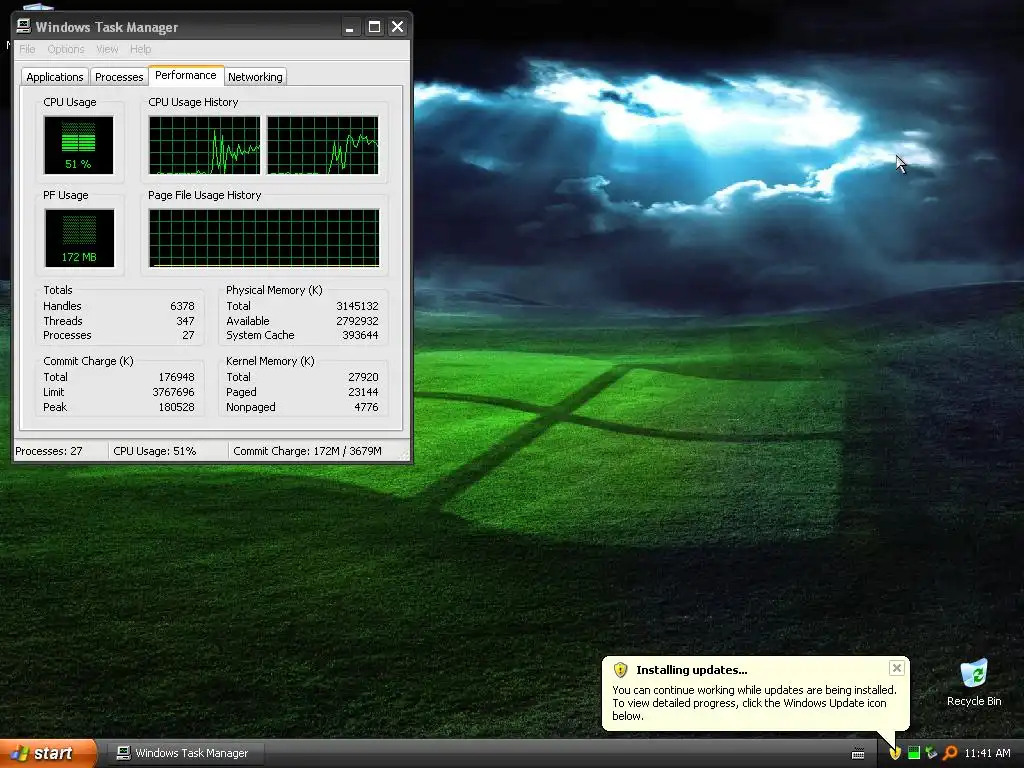1024x768 pixels.
Task: Click Commit Charge Limit value 3767696
Action: tap(173, 392)
